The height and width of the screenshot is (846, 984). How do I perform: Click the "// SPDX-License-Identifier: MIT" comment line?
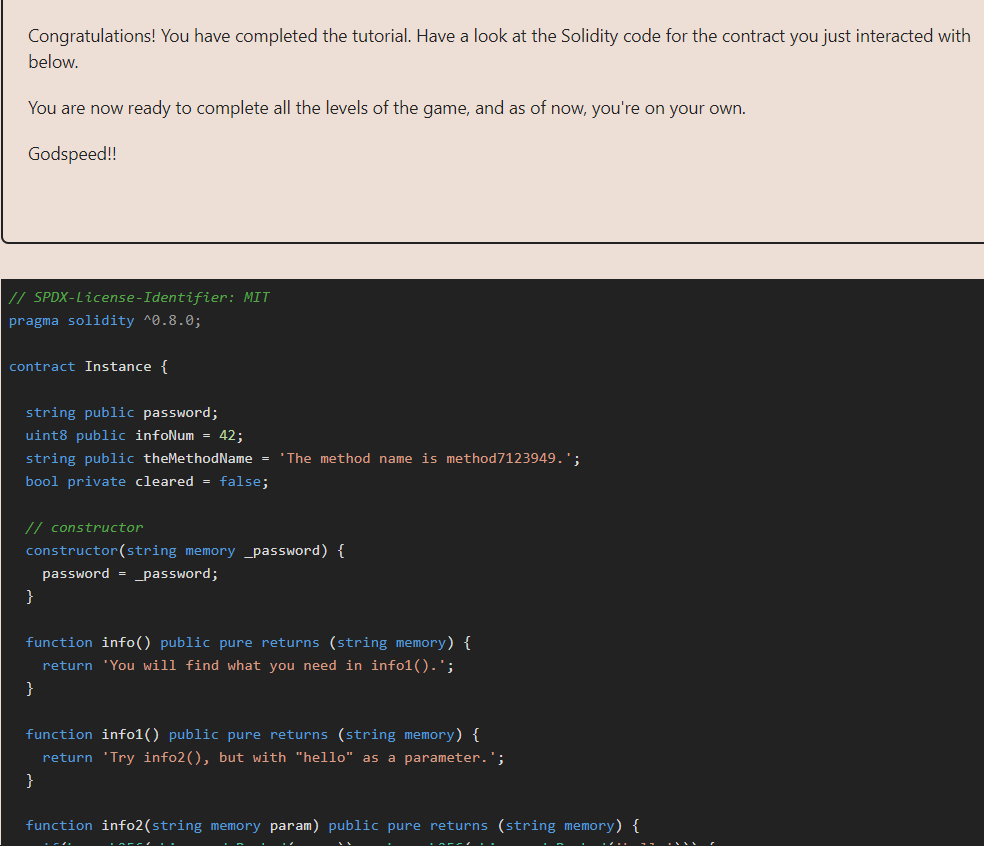coord(139,297)
